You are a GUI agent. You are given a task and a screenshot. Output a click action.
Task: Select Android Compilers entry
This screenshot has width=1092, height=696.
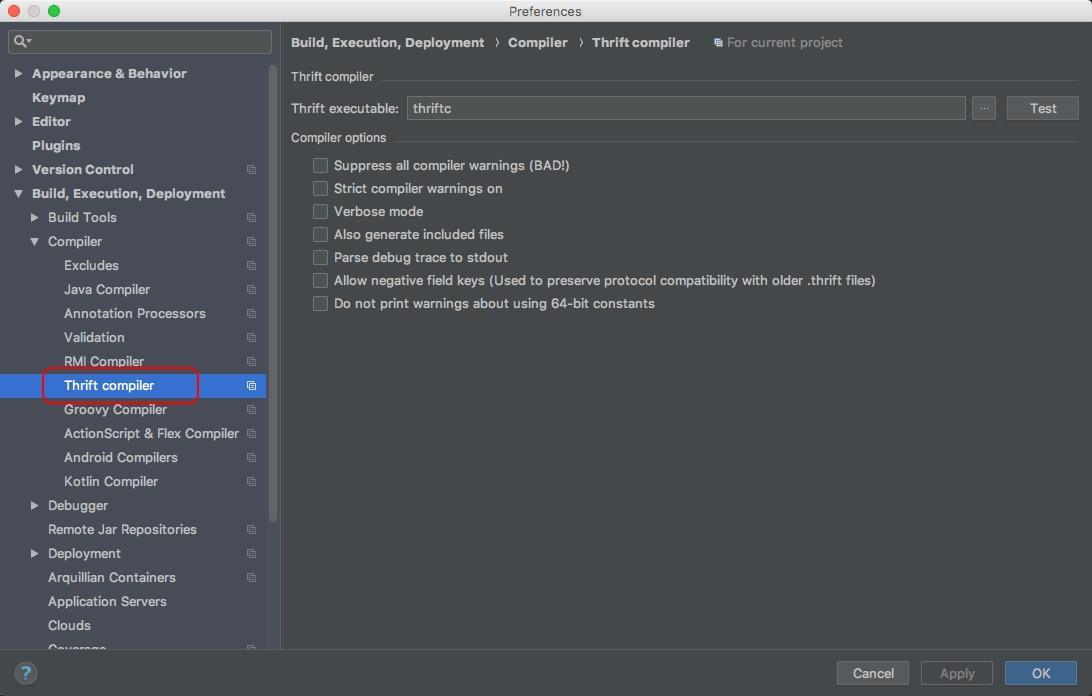point(120,458)
